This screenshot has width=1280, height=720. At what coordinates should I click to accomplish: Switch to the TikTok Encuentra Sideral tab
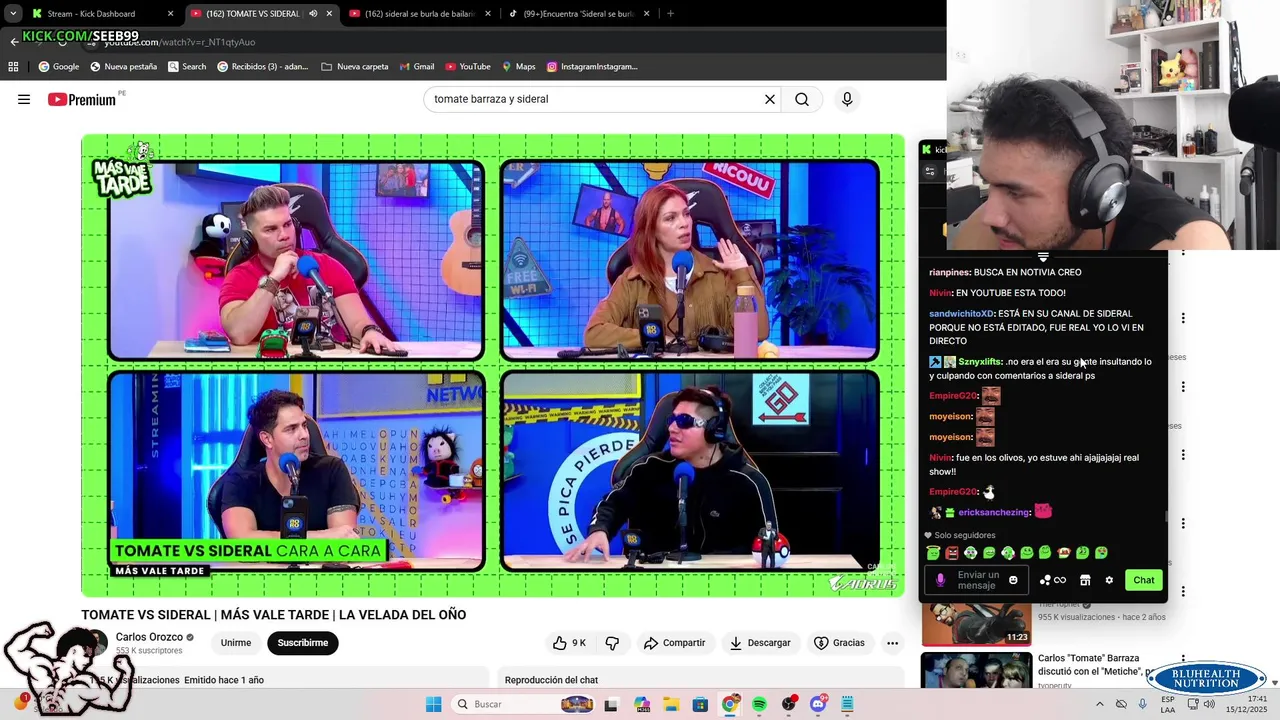(x=578, y=14)
